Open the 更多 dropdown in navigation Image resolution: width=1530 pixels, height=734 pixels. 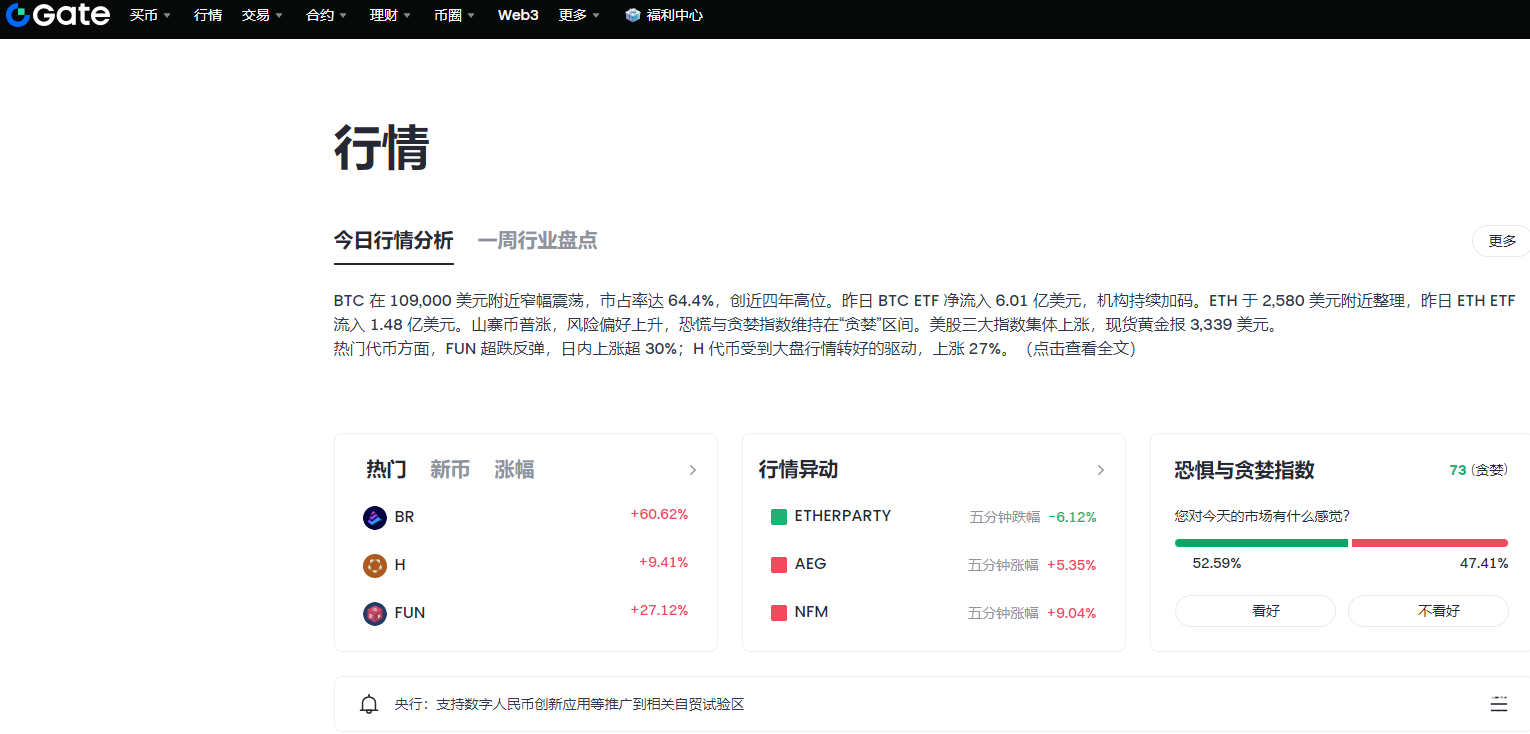pyautogui.click(x=579, y=16)
